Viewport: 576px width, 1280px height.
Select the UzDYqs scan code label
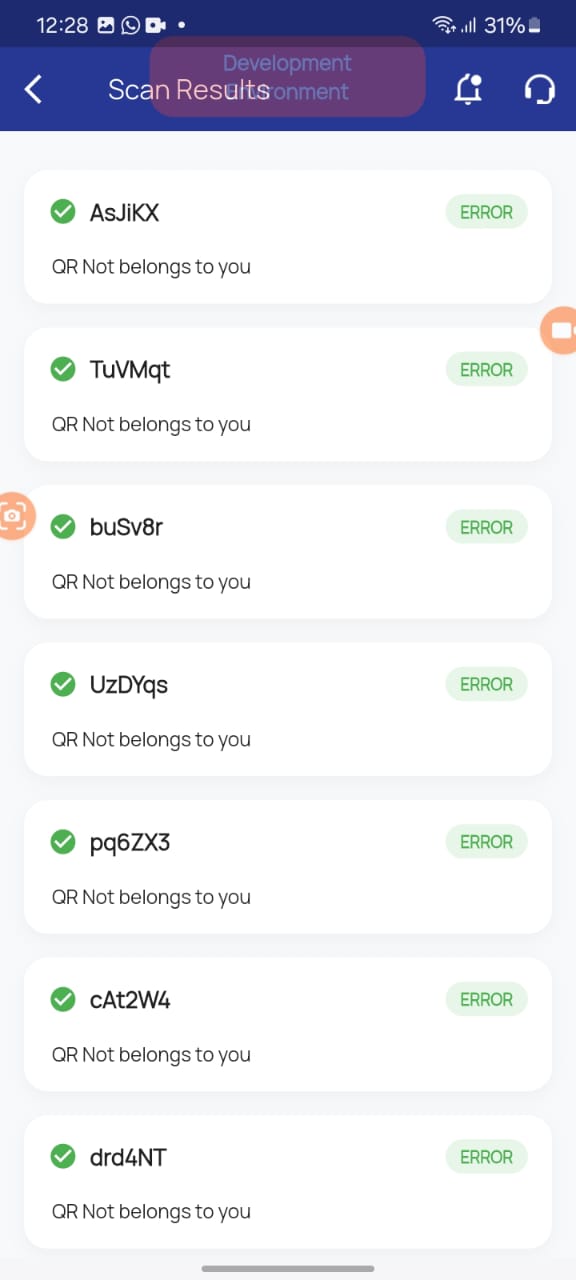tap(129, 685)
